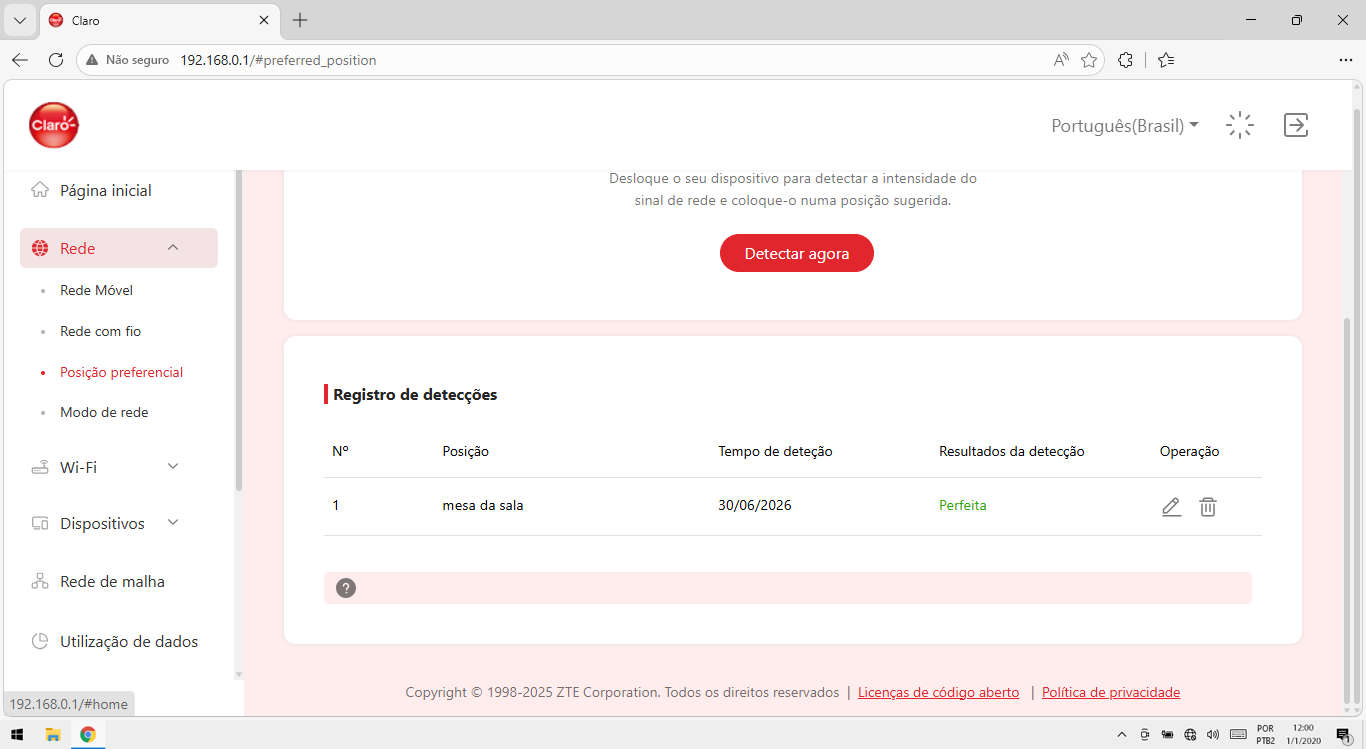Open Licenças de código aberto link
Viewport: 1366px width, 749px height.
point(939,692)
